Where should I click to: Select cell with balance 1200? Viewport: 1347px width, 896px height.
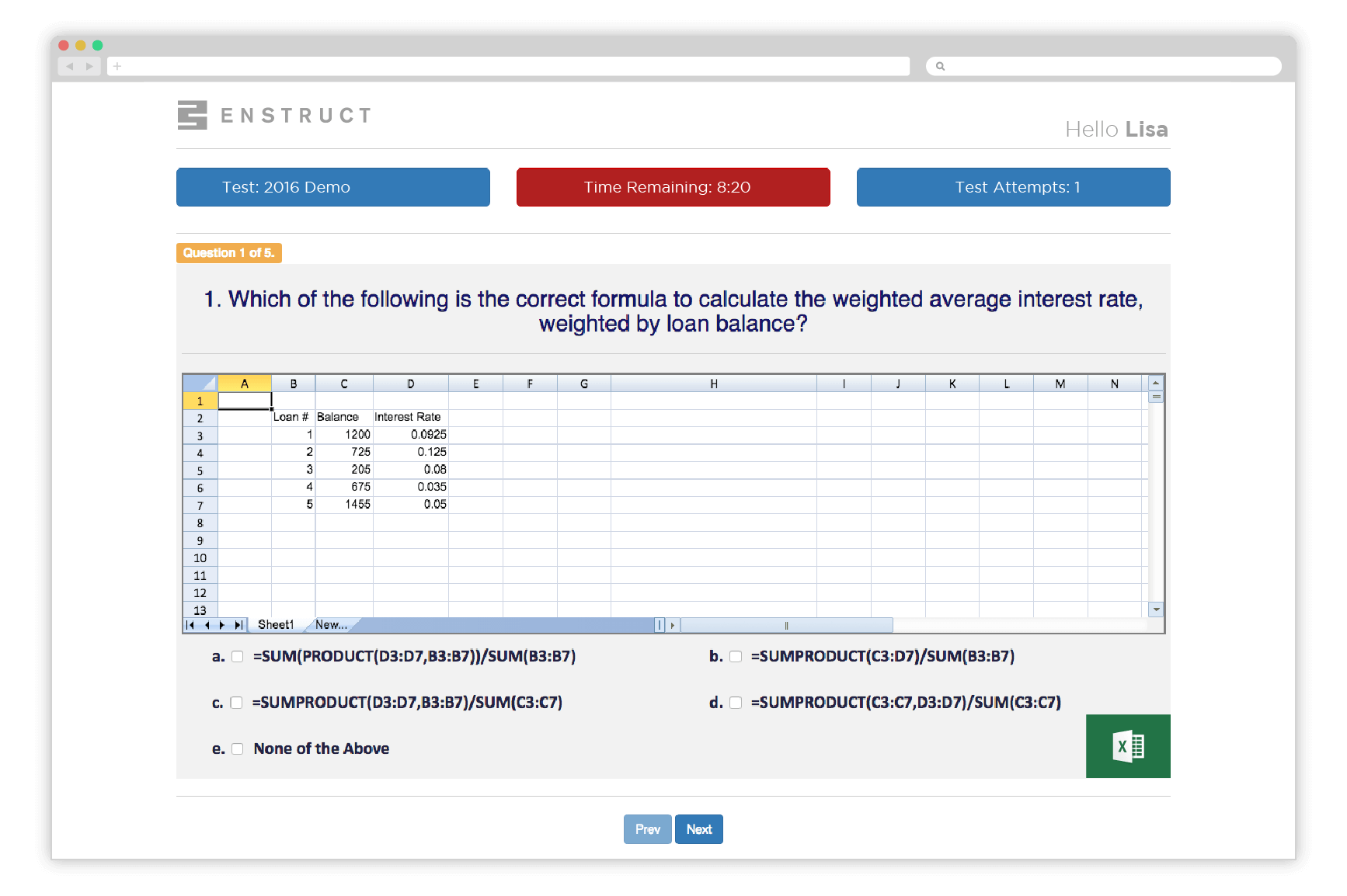tap(344, 435)
